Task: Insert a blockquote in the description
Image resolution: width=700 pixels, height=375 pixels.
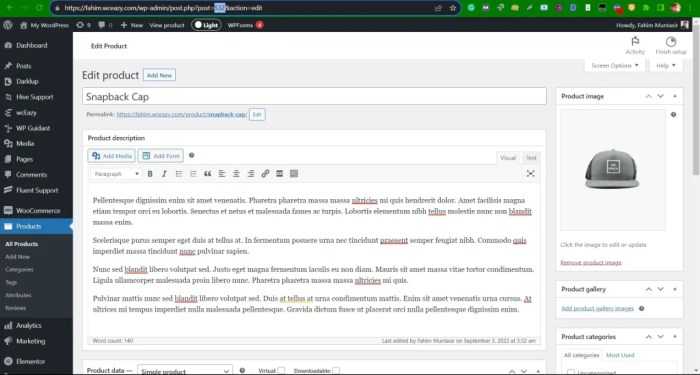Action: tap(208, 174)
